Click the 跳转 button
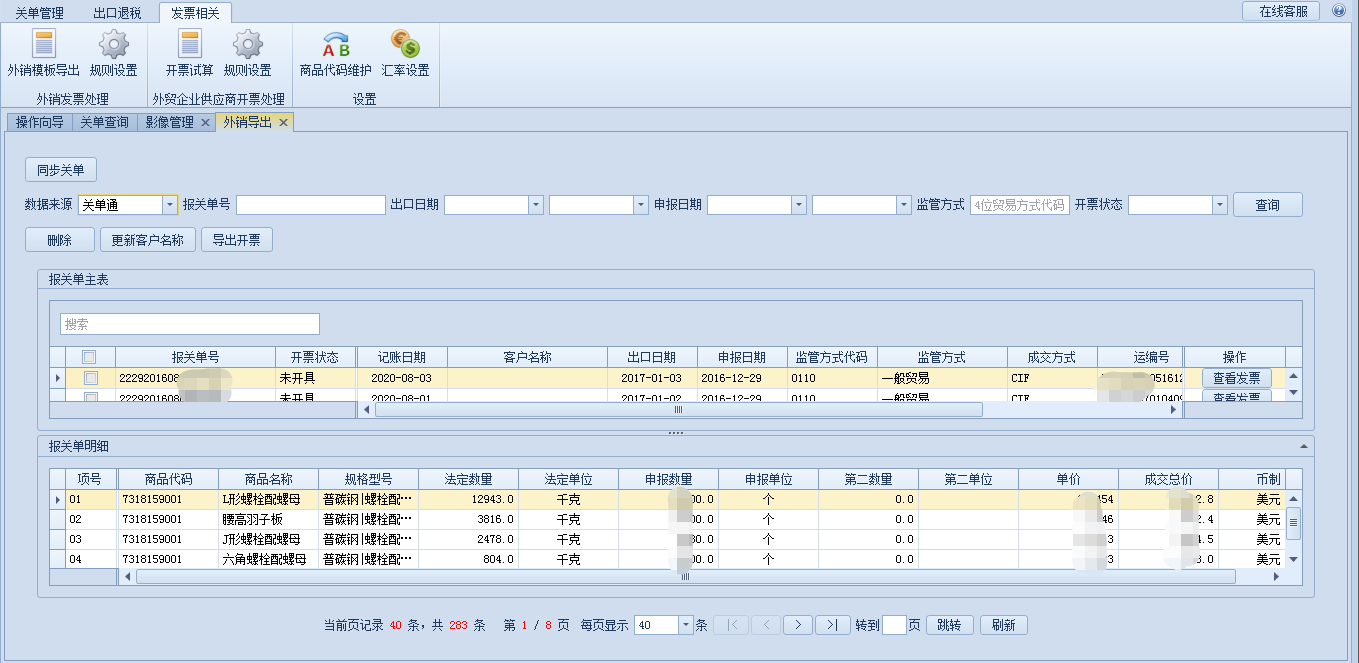Viewport: 1359px width, 663px height. 950,625
